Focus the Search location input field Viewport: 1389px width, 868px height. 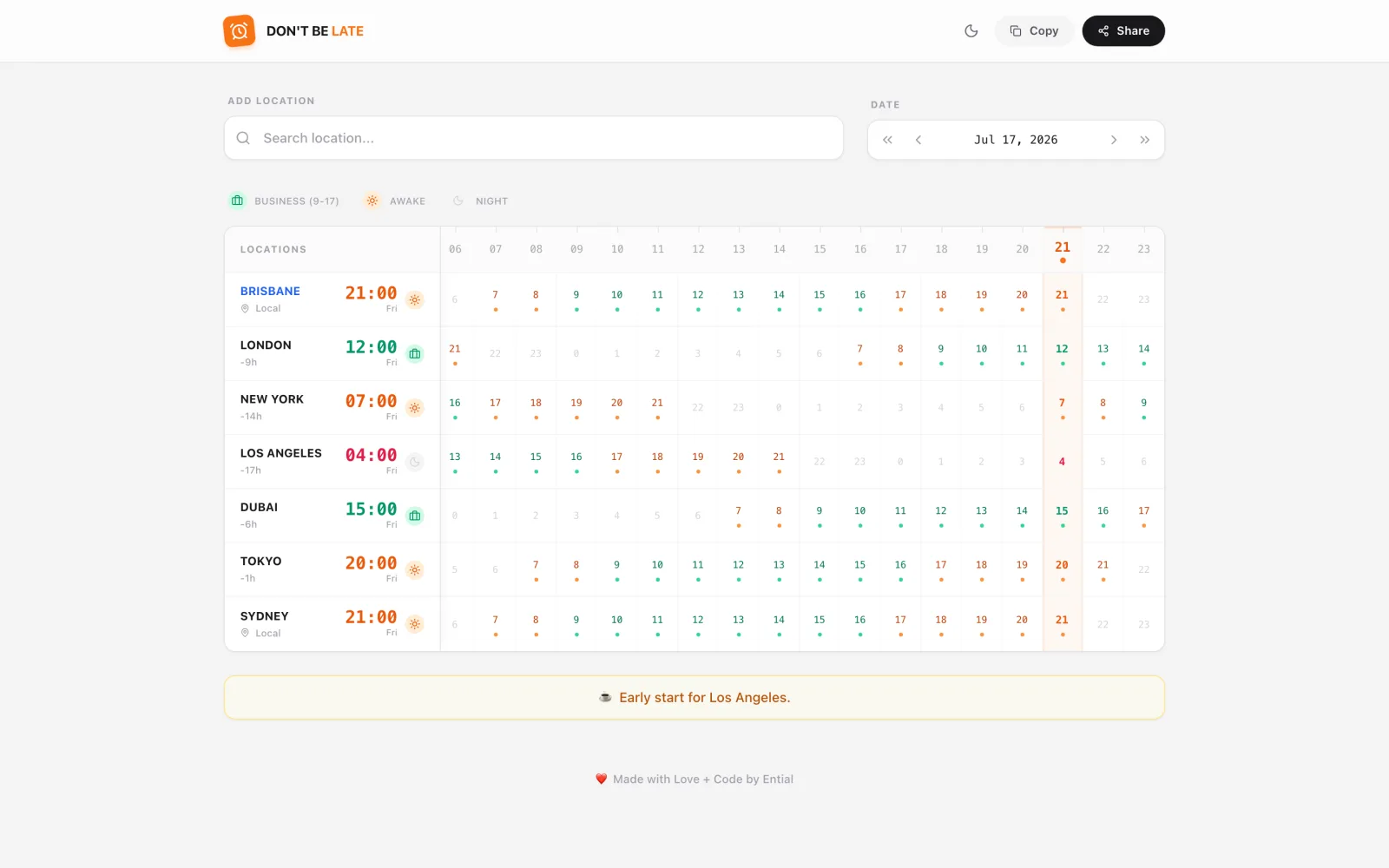pos(534,138)
